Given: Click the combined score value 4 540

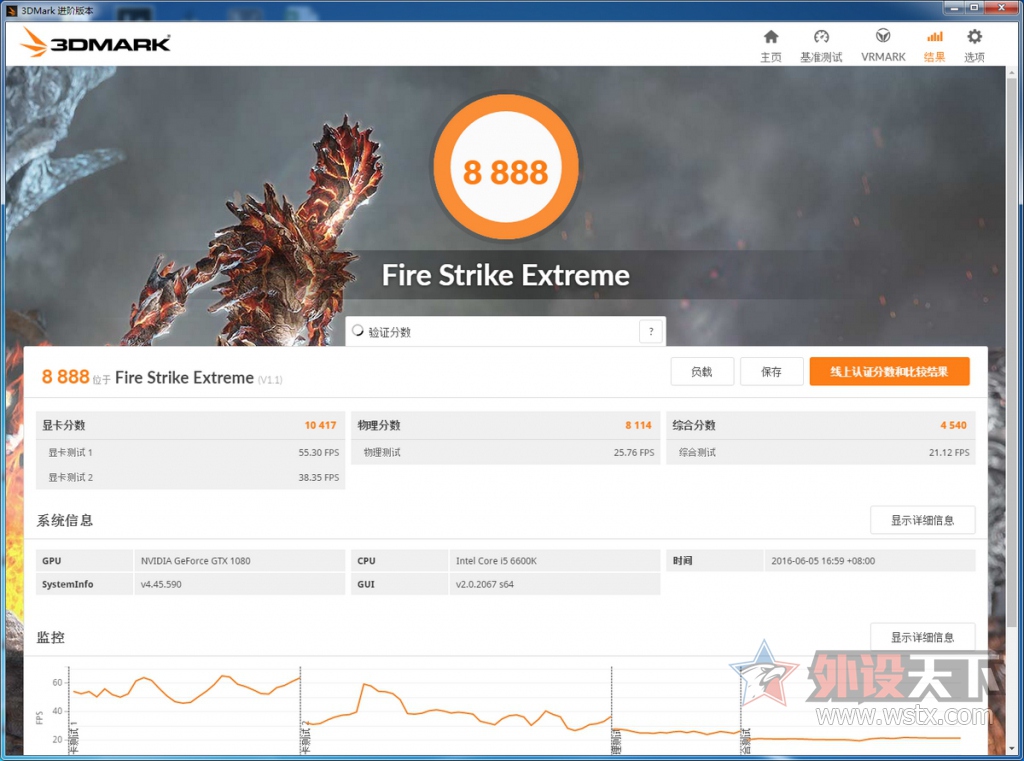Looking at the screenshot, I should [x=953, y=425].
